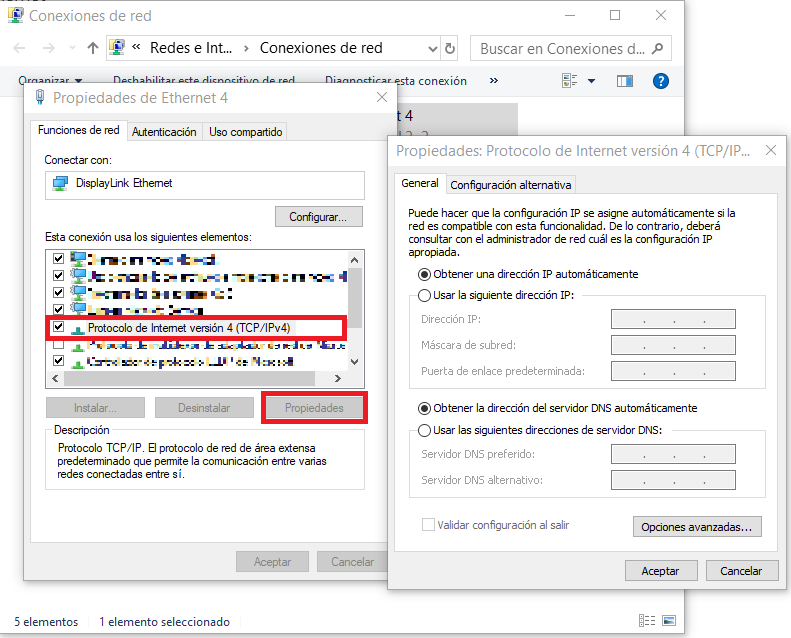The width and height of the screenshot is (791, 638).
Task: Click the Opciones avanzadas button
Action: click(x=697, y=526)
